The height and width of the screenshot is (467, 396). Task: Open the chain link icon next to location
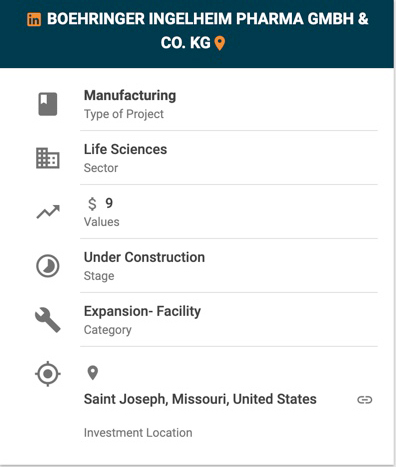coord(365,399)
